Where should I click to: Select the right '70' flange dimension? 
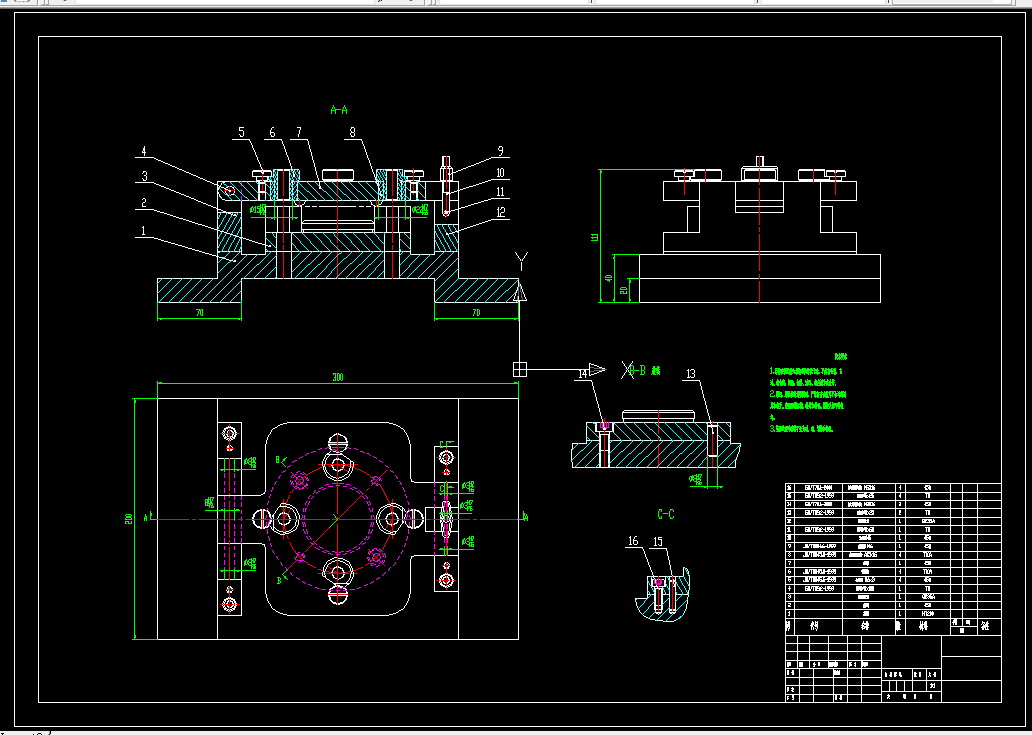pyautogui.click(x=477, y=313)
